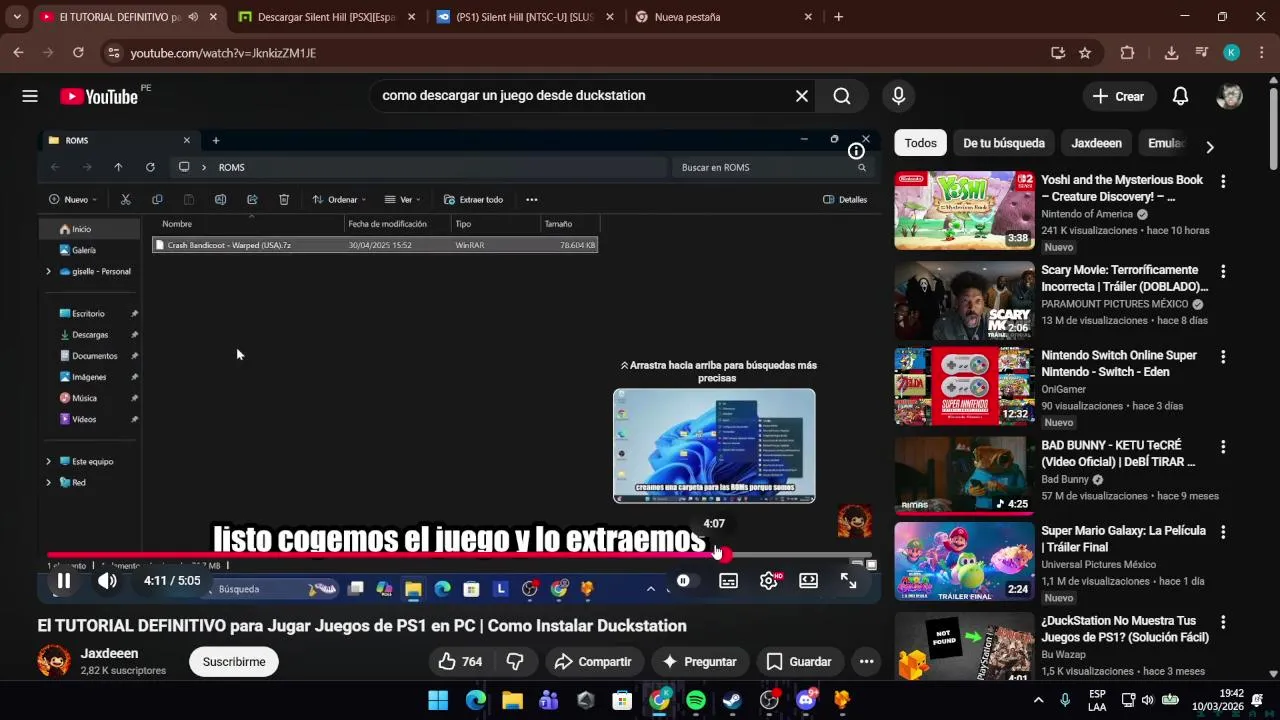Switch to Descargar Silent Hill tab
The height and width of the screenshot is (720, 1280).
tap(326, 17)
